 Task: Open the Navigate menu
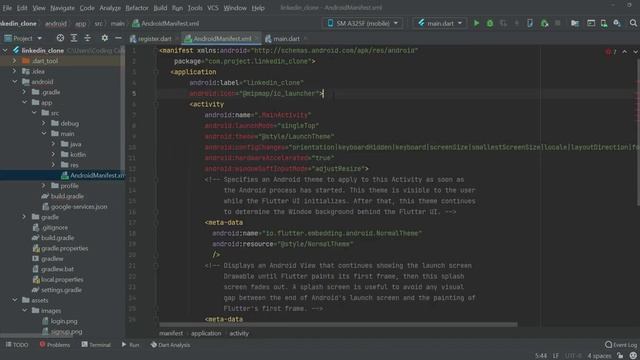[x=62, y=8]
